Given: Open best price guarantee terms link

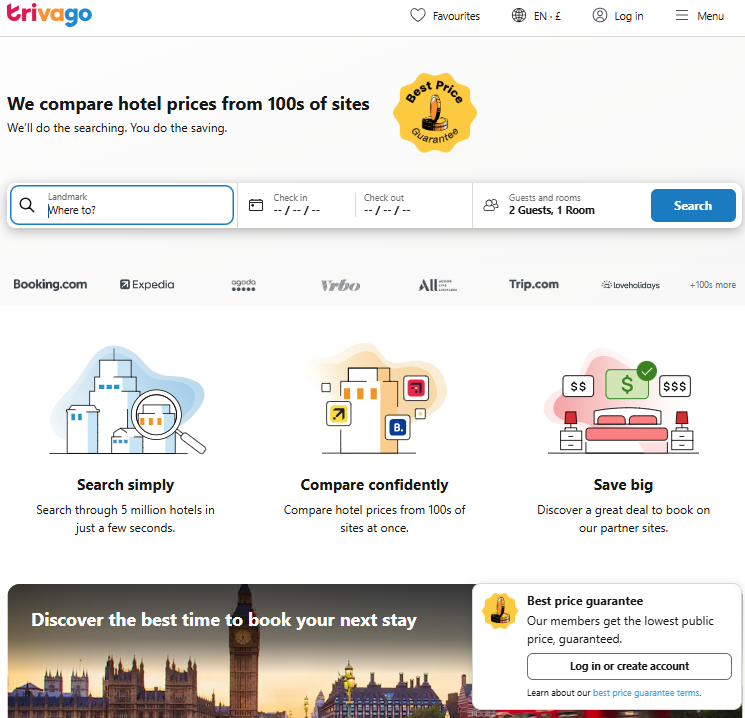Looking at the screenshot, I should pyautogui.click(x=646, y=693).
